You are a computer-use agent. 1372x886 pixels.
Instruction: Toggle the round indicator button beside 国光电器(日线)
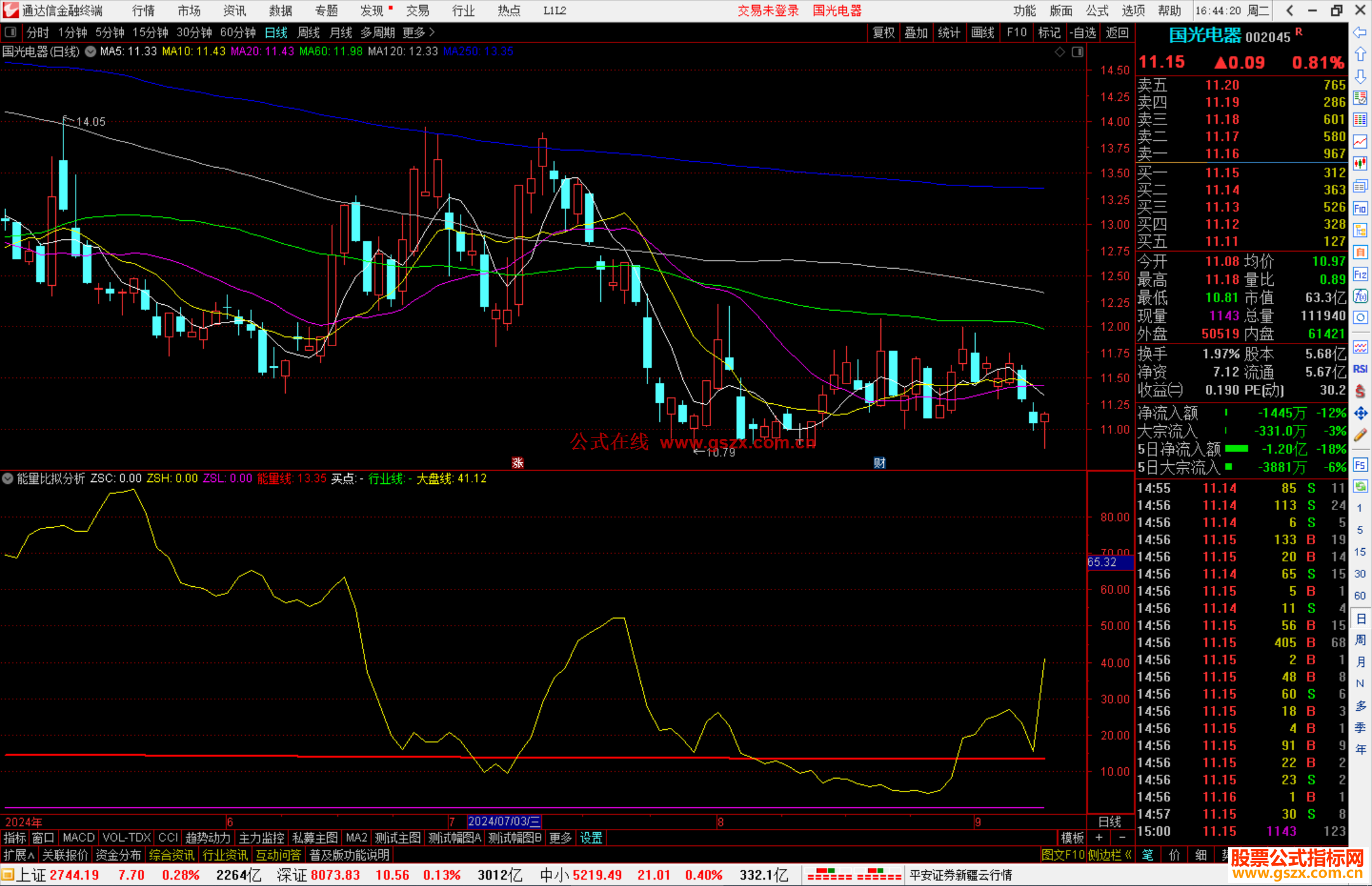[x=91, y=51]
